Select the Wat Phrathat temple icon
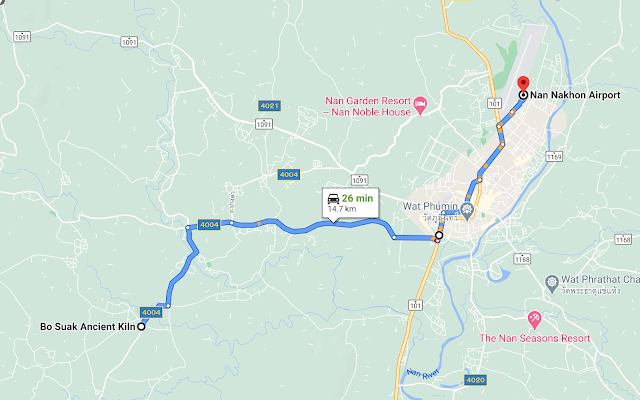The height and width of the screenshot is (400, 640). (x=552, y=283)
